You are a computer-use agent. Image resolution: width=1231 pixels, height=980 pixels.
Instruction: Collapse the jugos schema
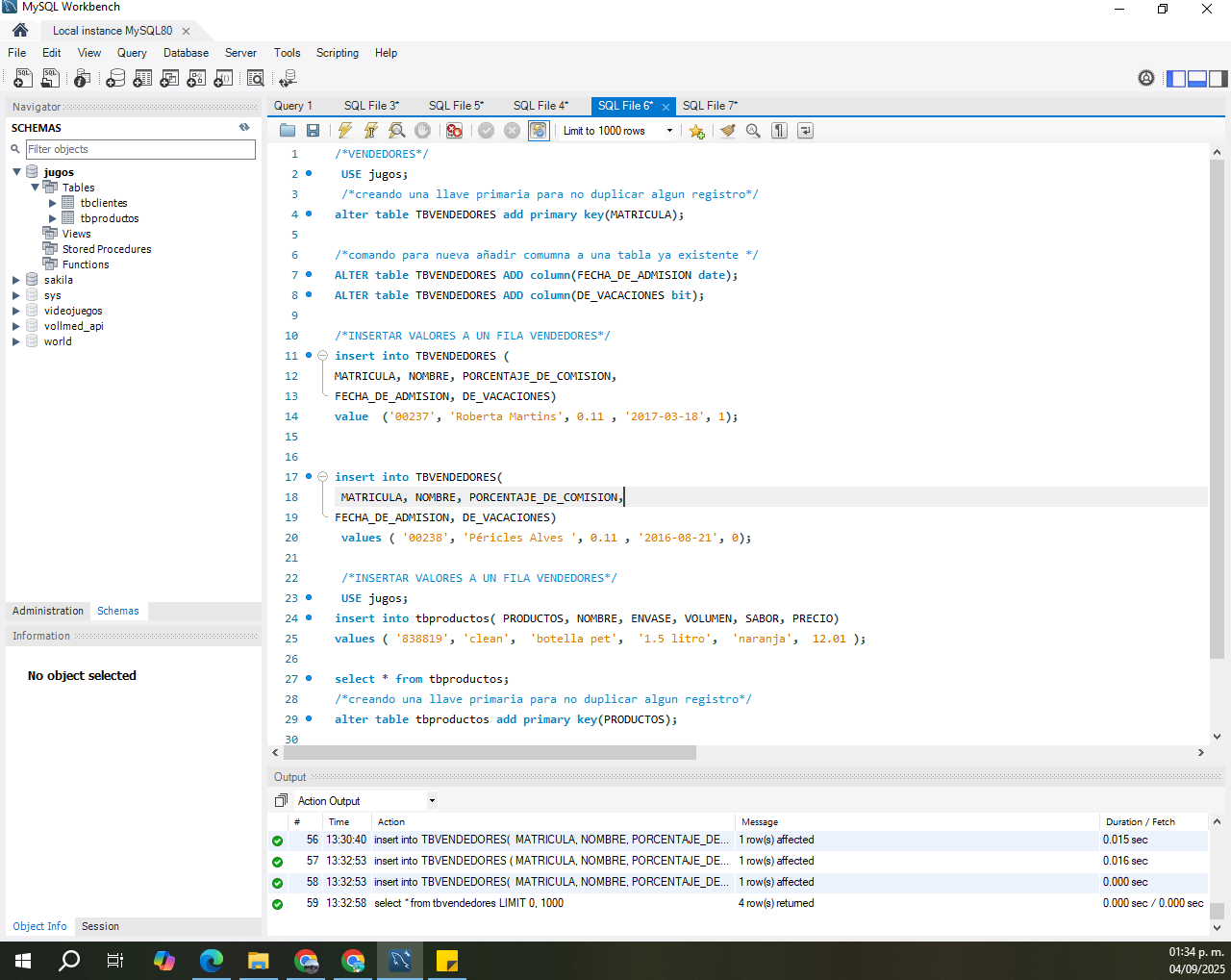tap(16, 172)
